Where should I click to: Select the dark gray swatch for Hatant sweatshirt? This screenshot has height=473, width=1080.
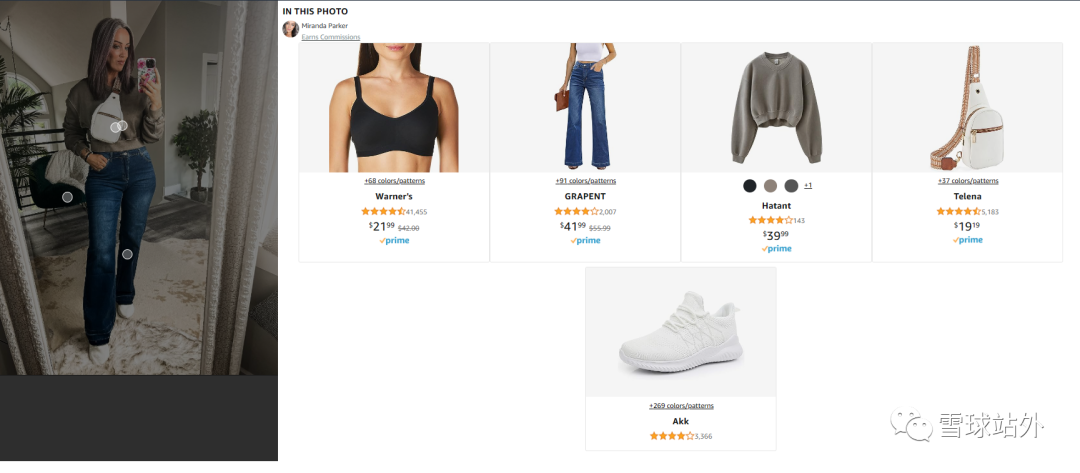click(x=791, y=186)
